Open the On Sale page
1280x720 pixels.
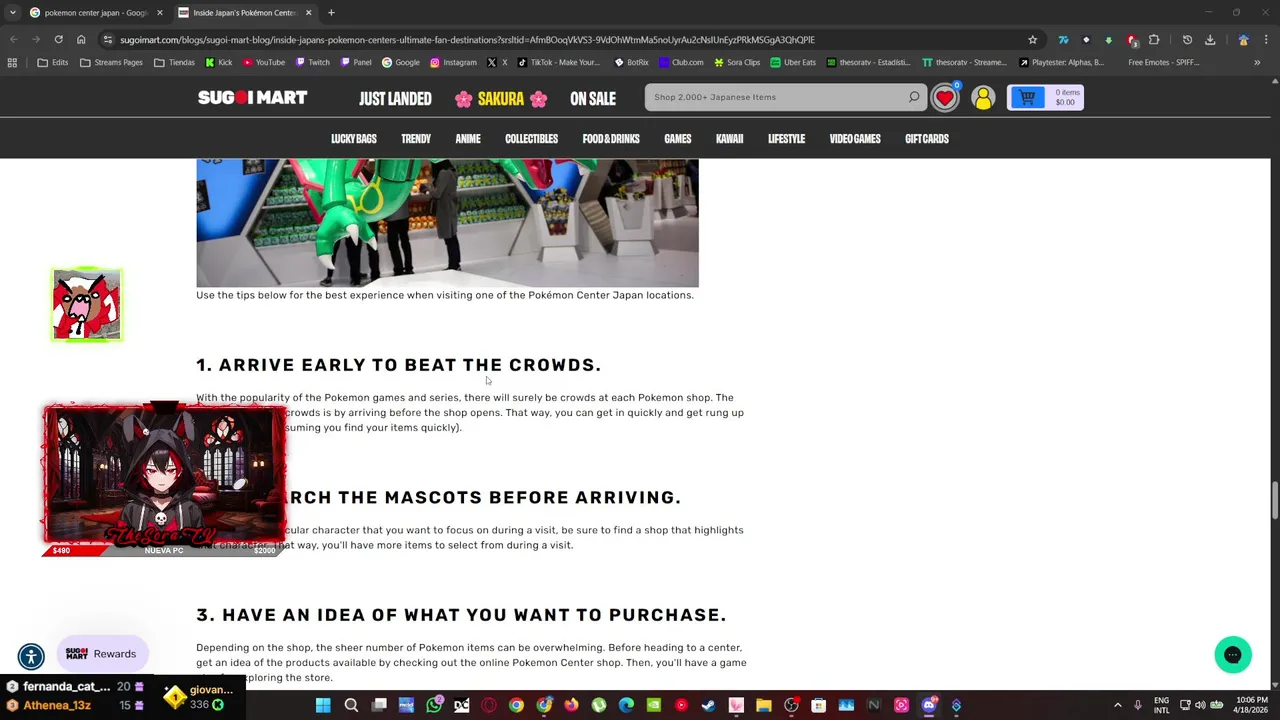tap(593, 99)
